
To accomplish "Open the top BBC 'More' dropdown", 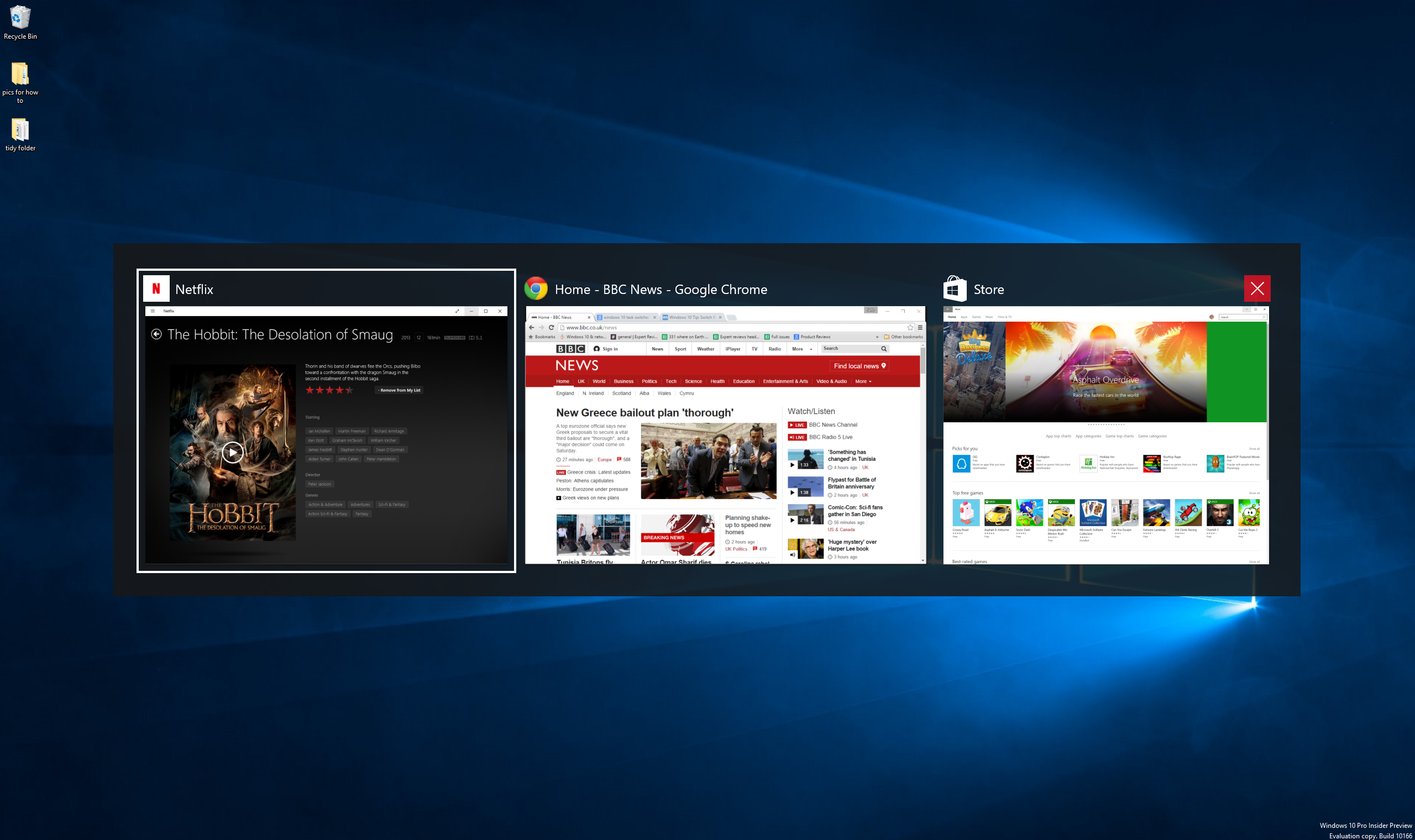I will (801, 349).
